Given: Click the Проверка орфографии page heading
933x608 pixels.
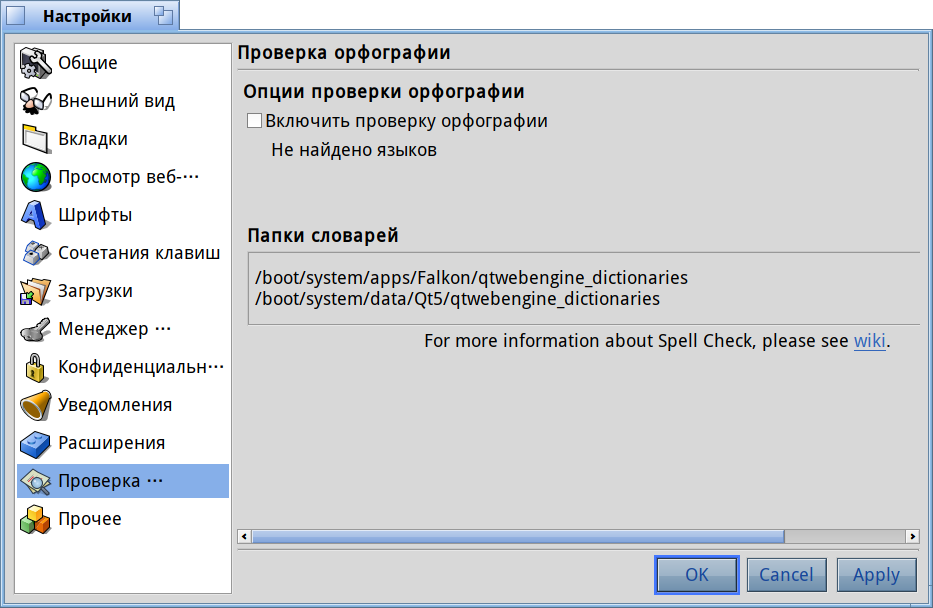Looking at the screenshot, I should (x=344, y=53).
